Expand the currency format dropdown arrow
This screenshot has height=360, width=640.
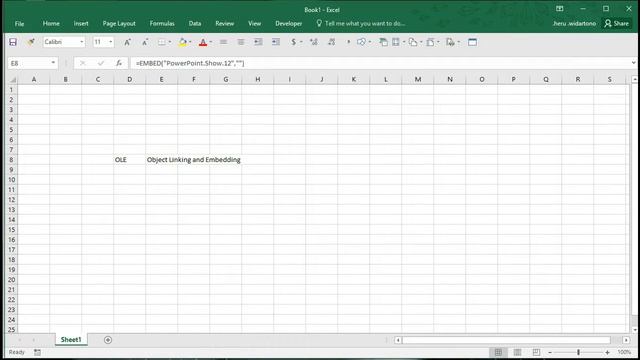pyautogui.click(x=301, y=42)
